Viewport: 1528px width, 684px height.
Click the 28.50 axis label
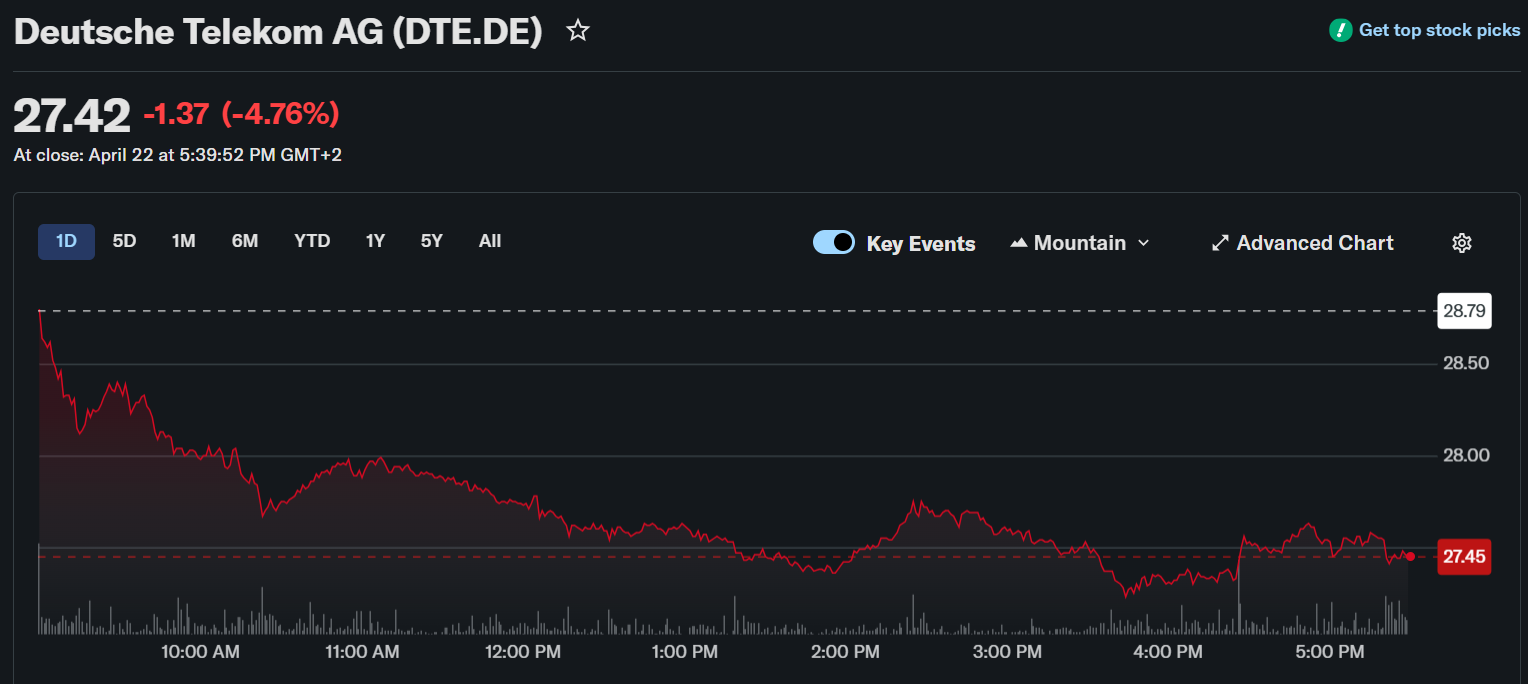(x=1466, y=363)
